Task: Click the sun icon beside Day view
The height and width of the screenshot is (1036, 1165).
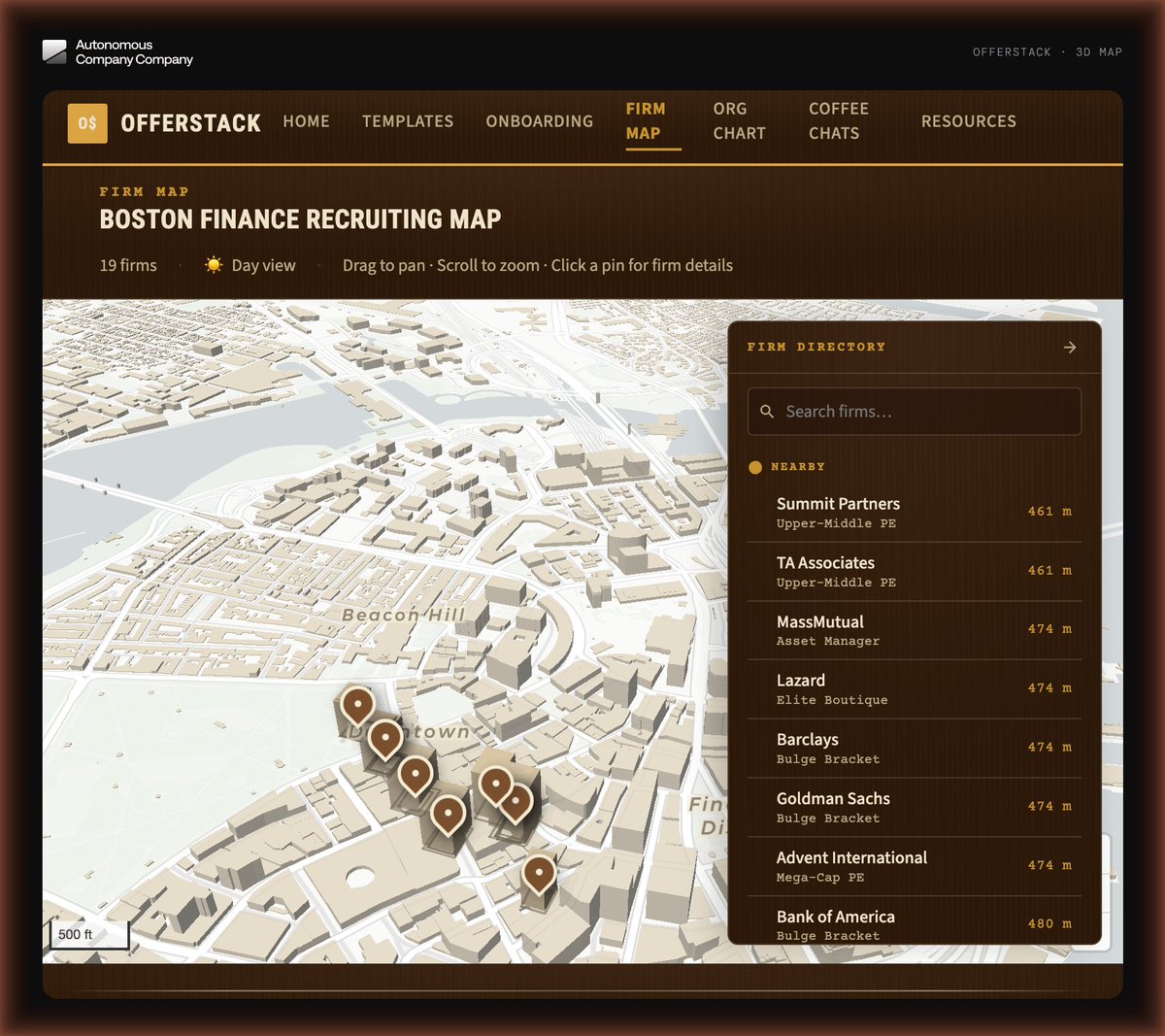Action: point(214,265)
